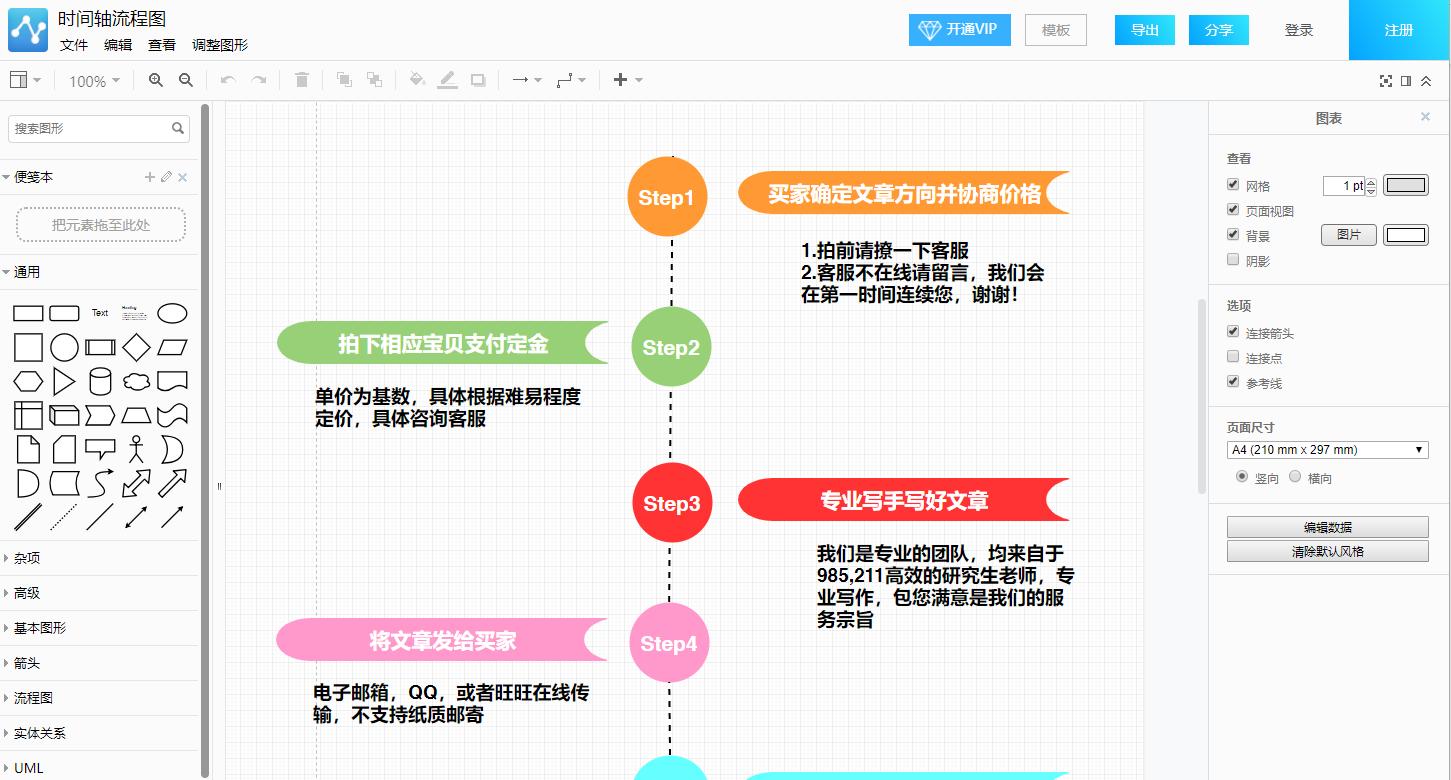Expand the UML shapes category

coord(27,768)
